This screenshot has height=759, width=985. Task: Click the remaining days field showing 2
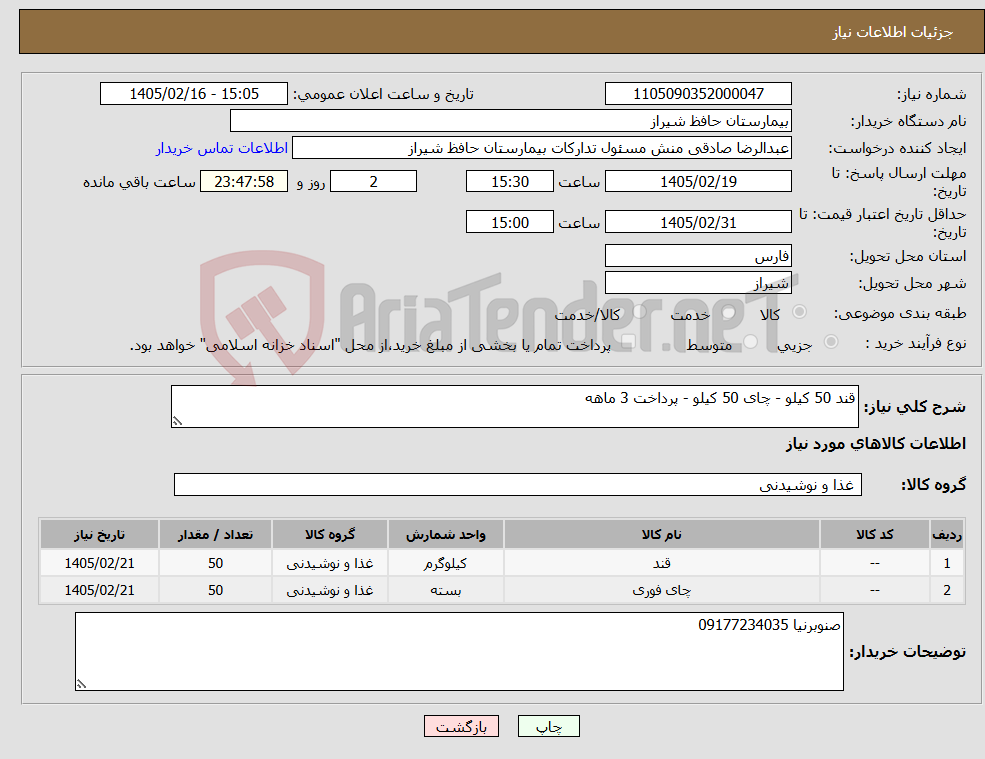pos(373,182)
